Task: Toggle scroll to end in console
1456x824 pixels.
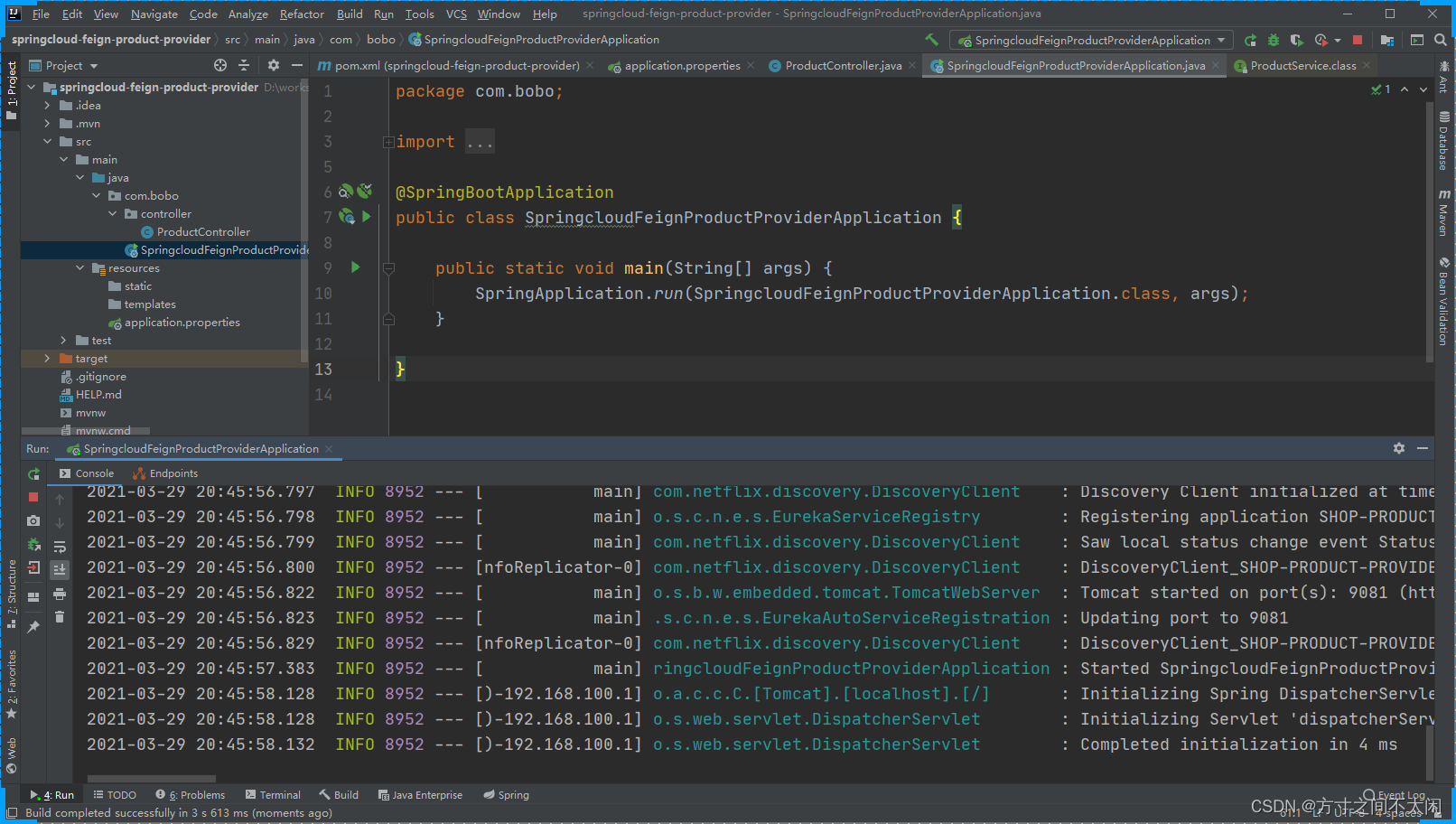Action: (60, 570)
